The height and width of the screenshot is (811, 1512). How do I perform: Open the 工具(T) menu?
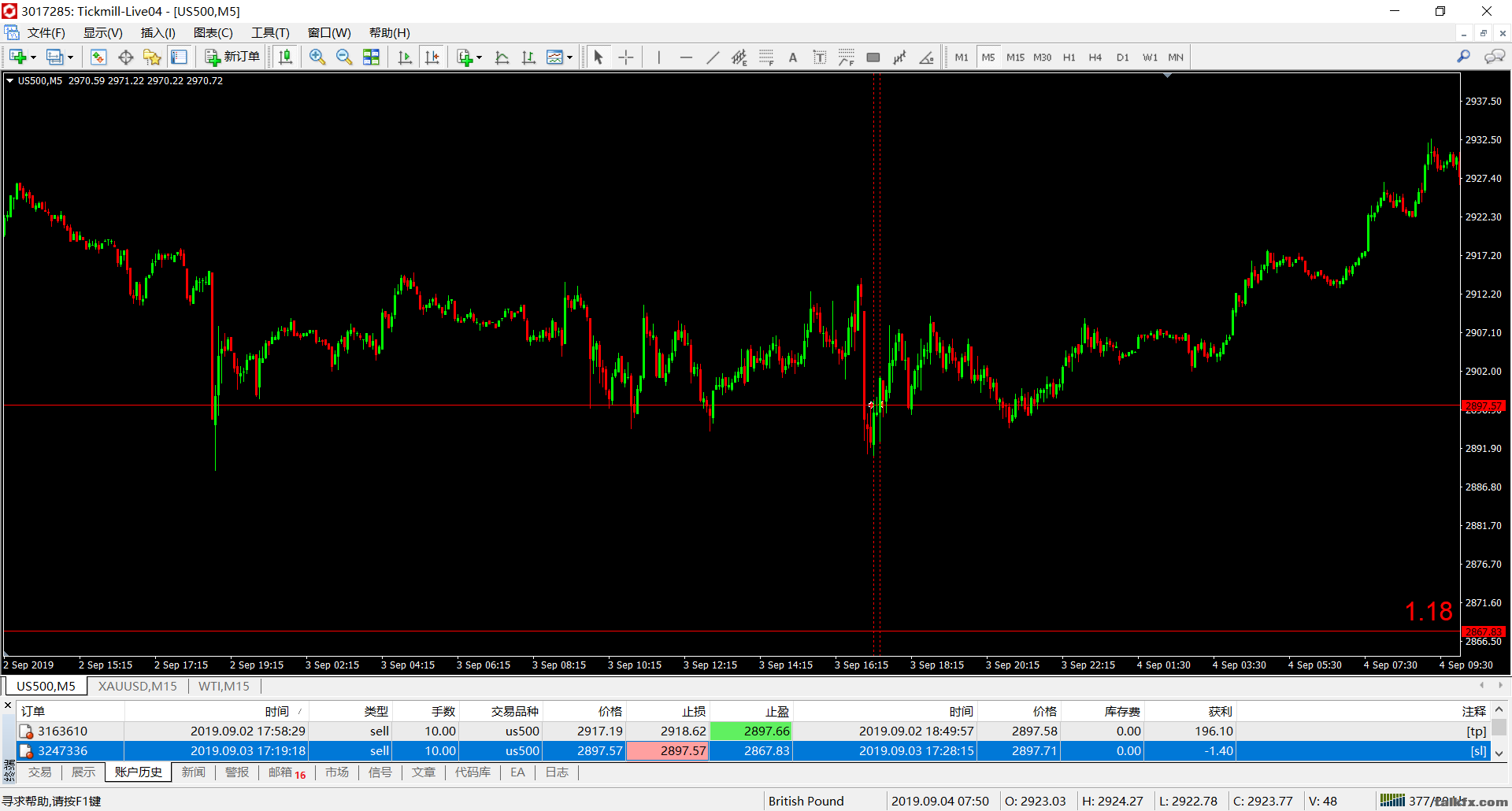[x=270, y=32]
